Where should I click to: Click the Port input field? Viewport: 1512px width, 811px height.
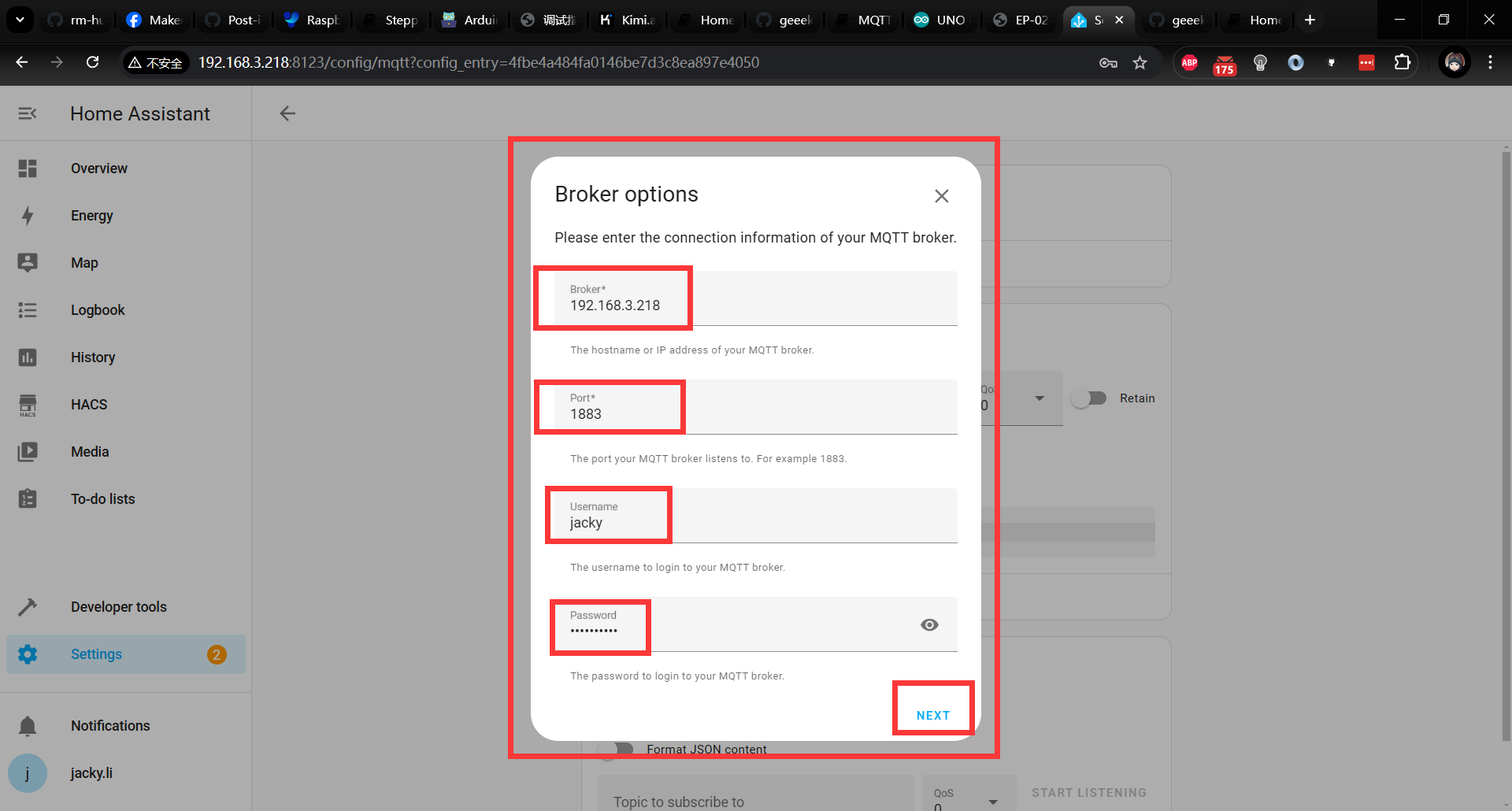tap(756, 407)
